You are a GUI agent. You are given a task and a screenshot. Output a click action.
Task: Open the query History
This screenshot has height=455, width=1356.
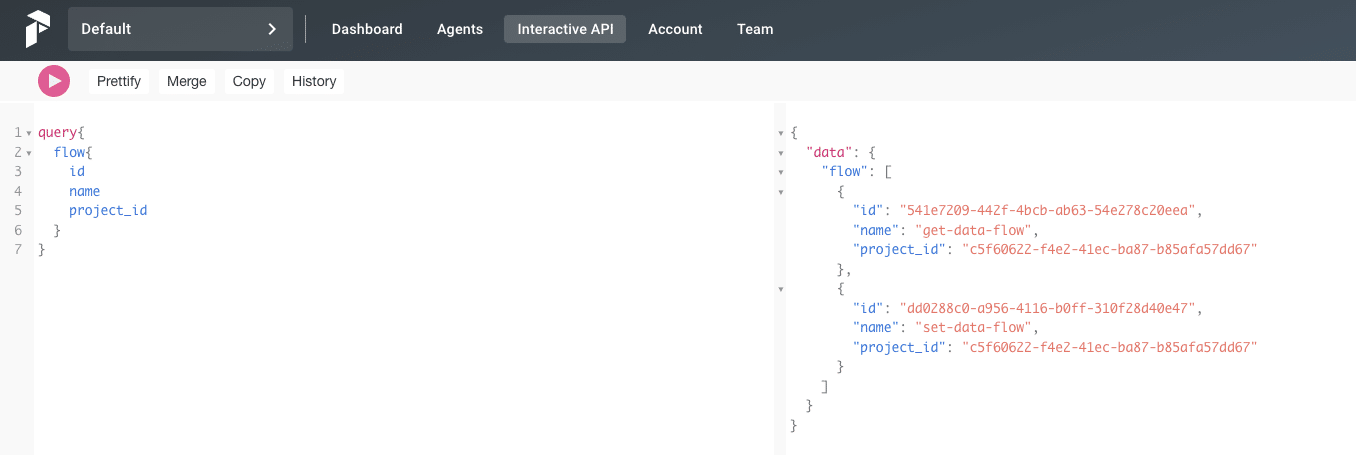(x=314, y=81)
